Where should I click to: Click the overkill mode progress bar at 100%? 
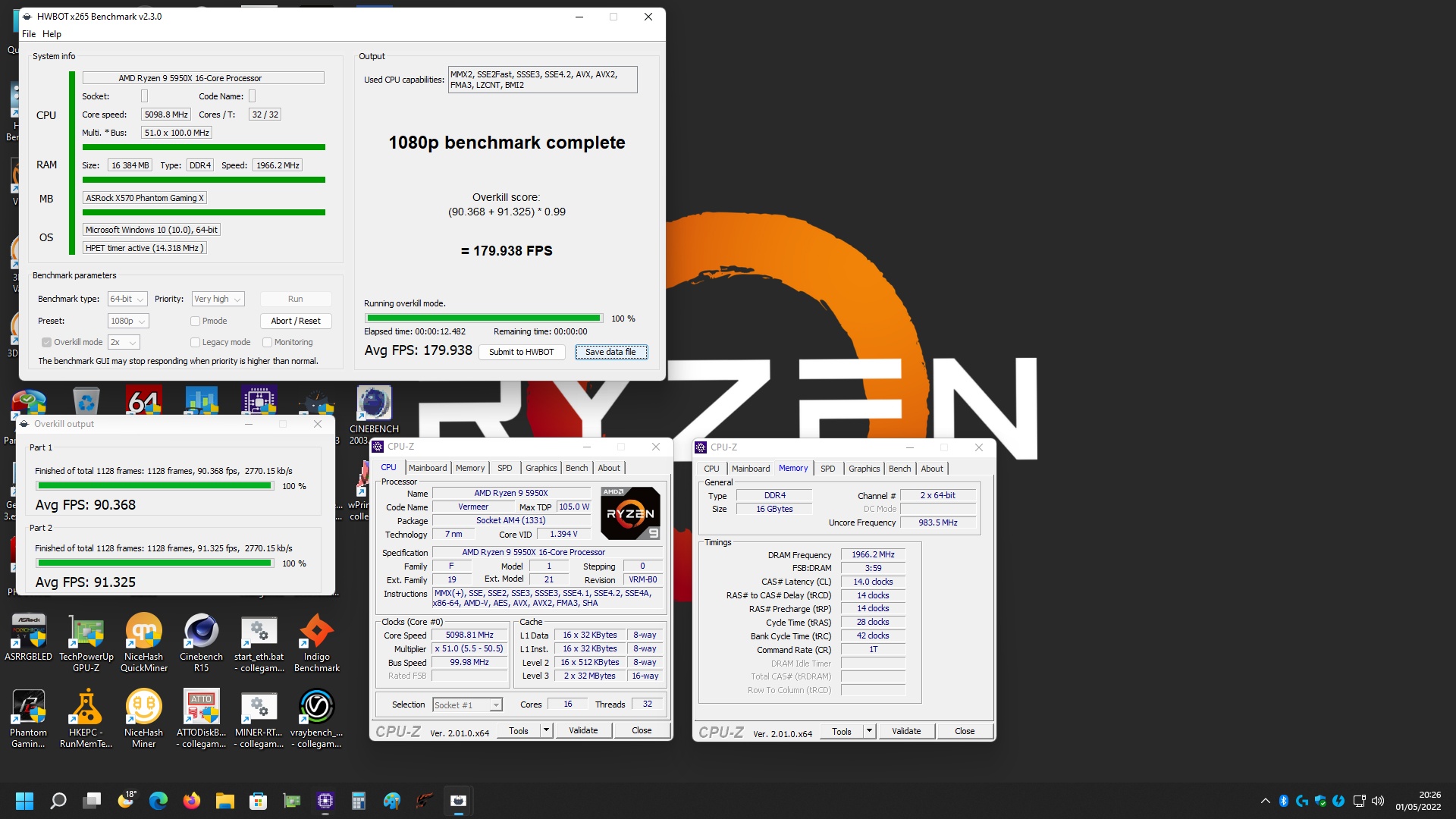[484, 318]
